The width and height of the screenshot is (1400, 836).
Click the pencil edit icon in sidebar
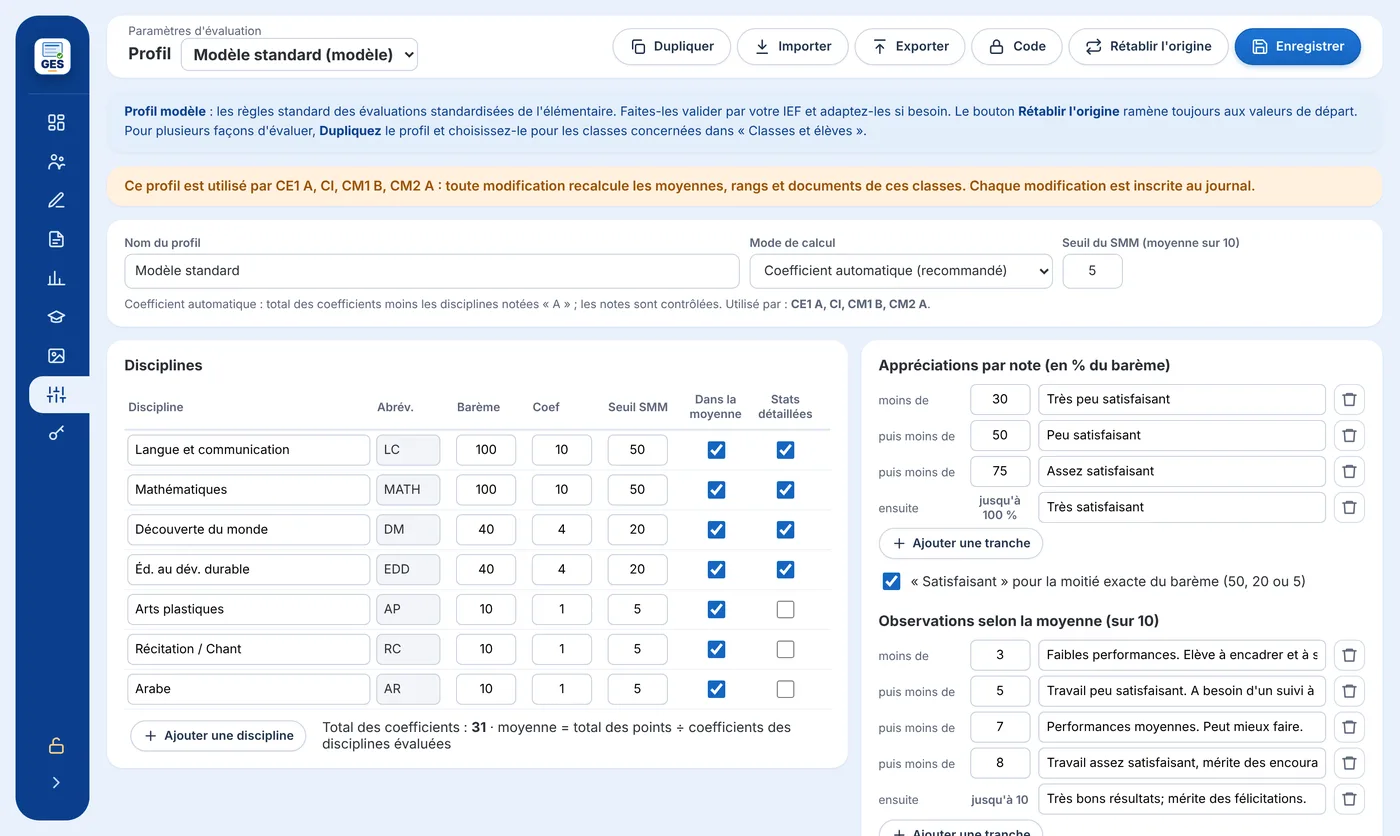(56, 200)
